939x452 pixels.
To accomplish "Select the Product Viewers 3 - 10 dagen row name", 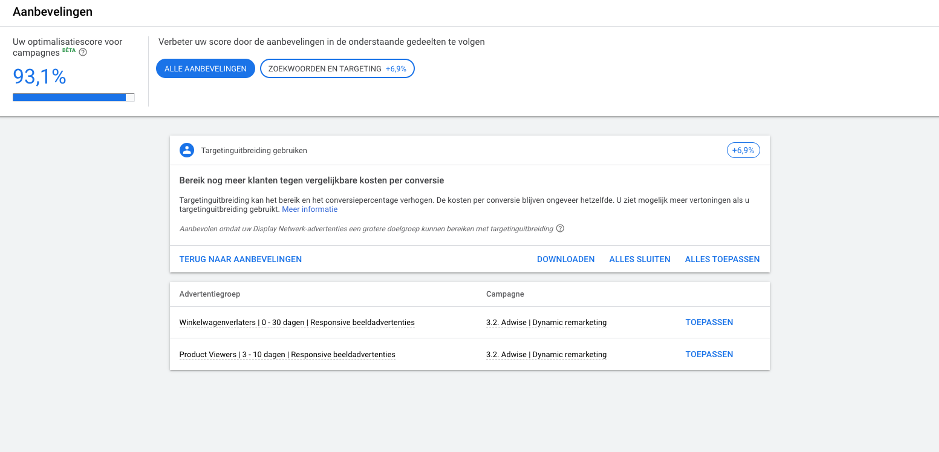I will click(287, 354).
